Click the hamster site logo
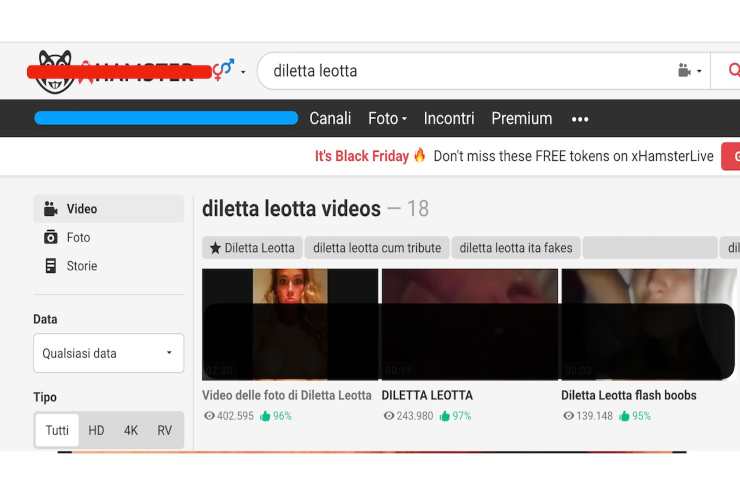The width and height of the screenshot is (740, 500). tap(118, 72)
